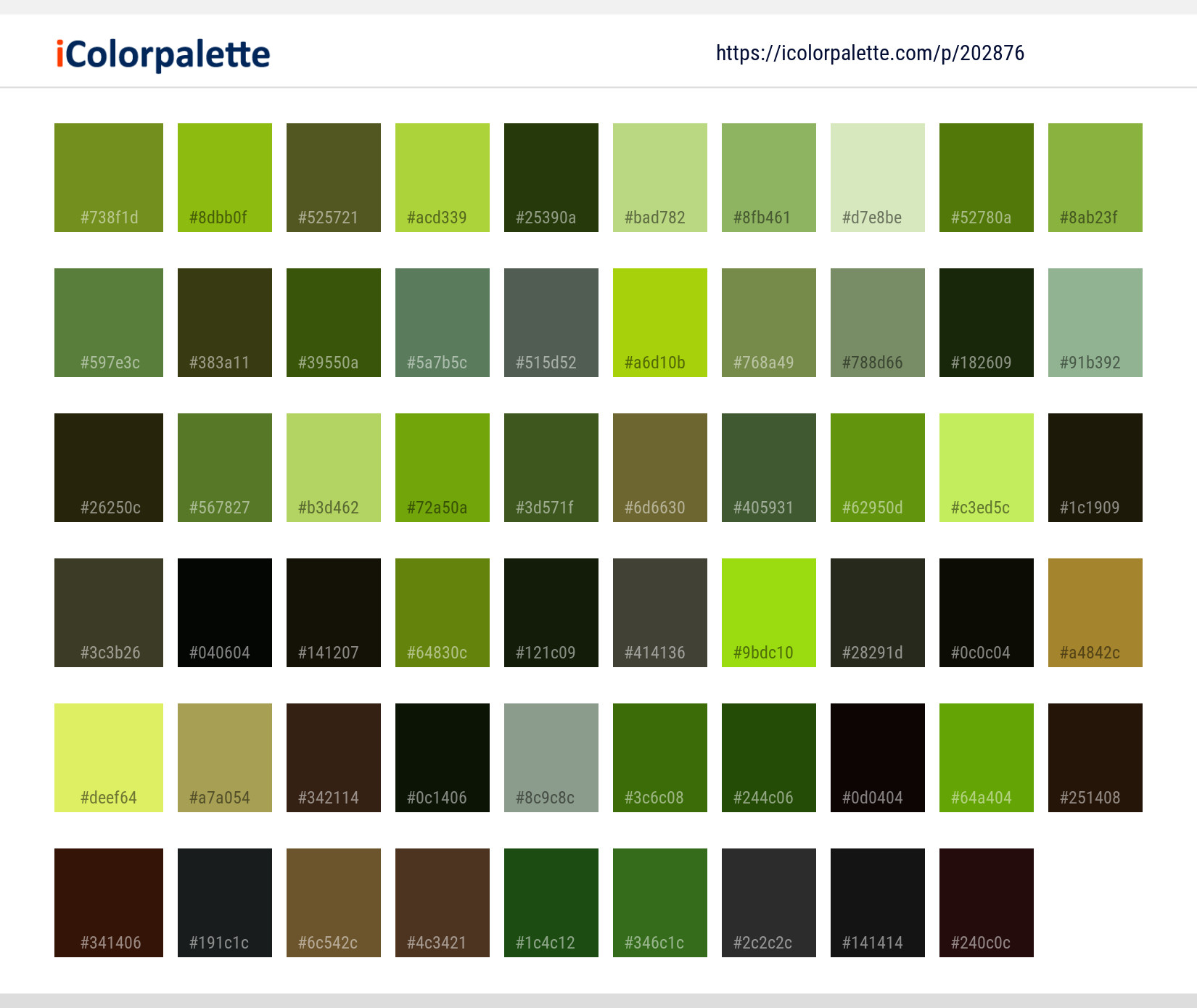The height and width of the screenshot is (1008, 1197).
Task: Pick the #6d6630 olive swatch
Action: [x=660, y=468]
